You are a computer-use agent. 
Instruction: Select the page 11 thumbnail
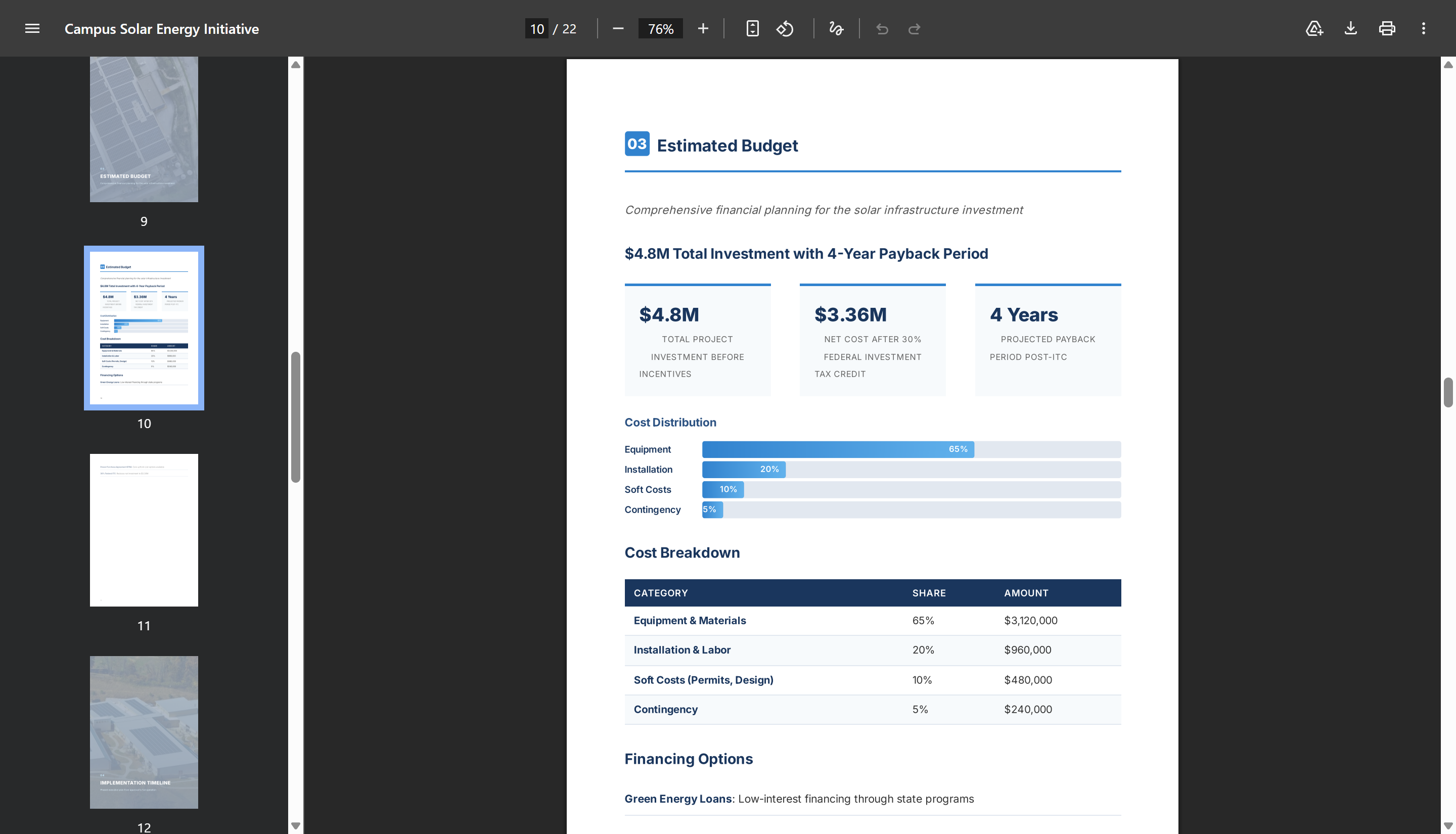click(144, 530)
